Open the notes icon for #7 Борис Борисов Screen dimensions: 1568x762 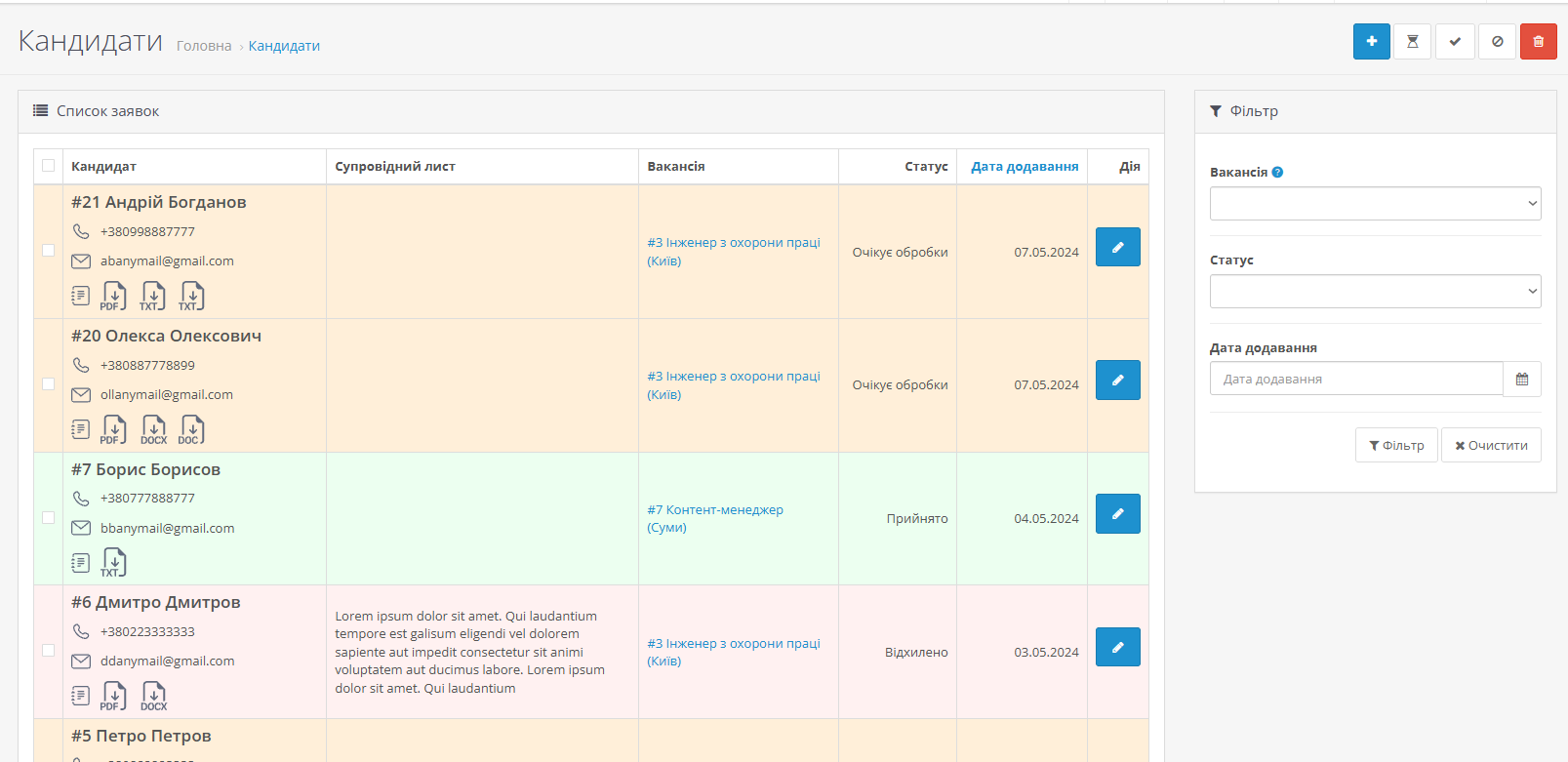pos(81,563)
